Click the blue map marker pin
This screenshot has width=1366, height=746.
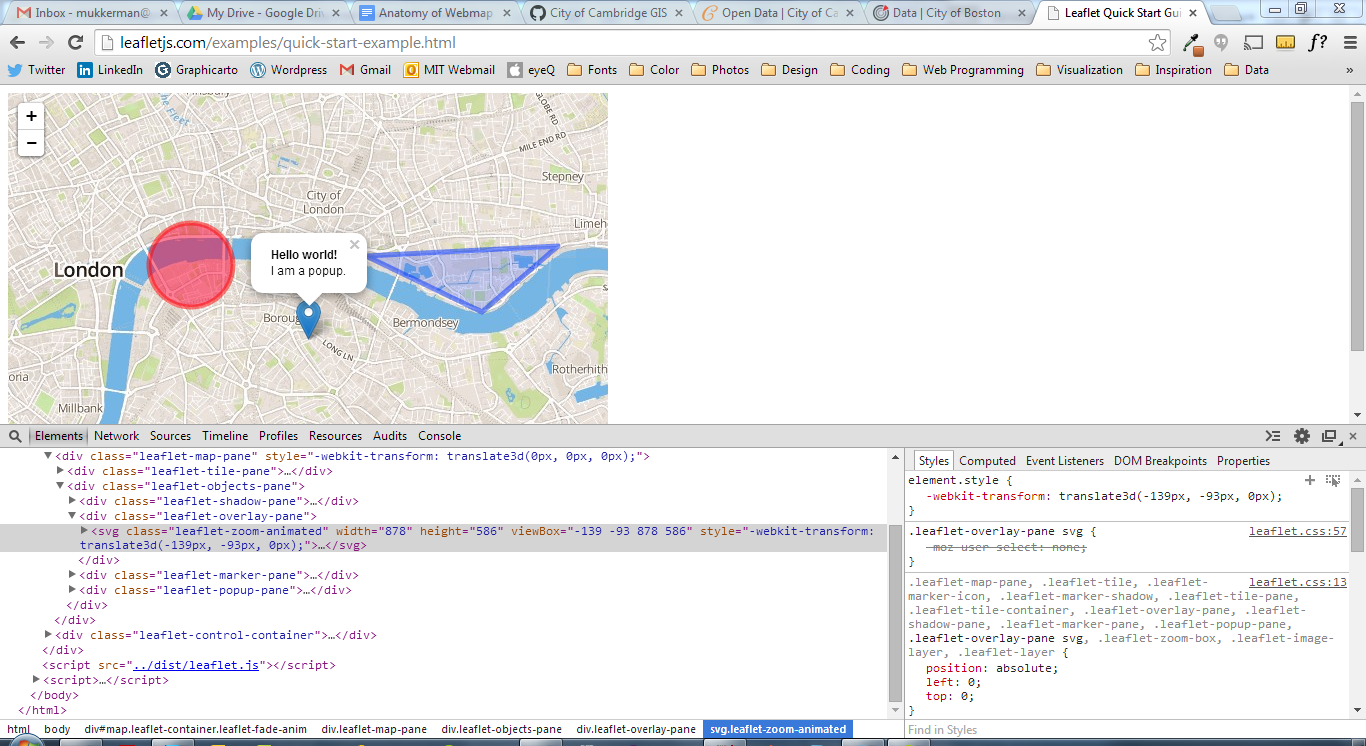(x=309, y=319)
